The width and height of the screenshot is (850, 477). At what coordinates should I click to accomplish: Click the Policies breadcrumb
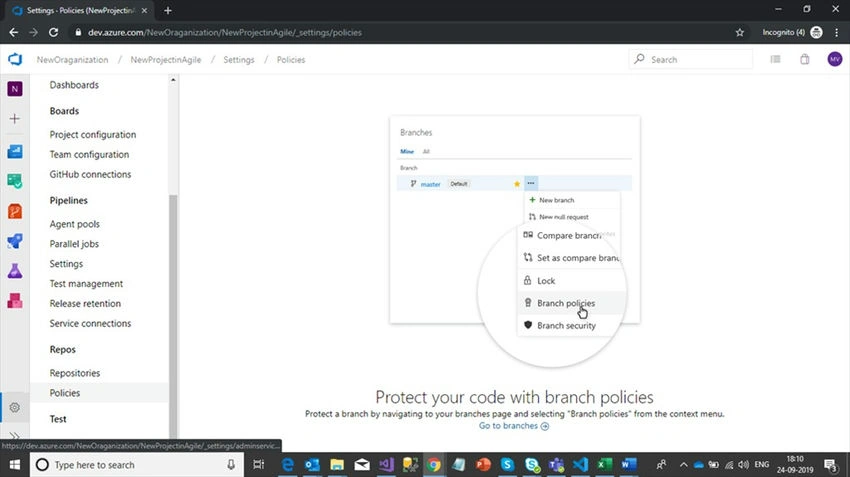tap(291, 60)
